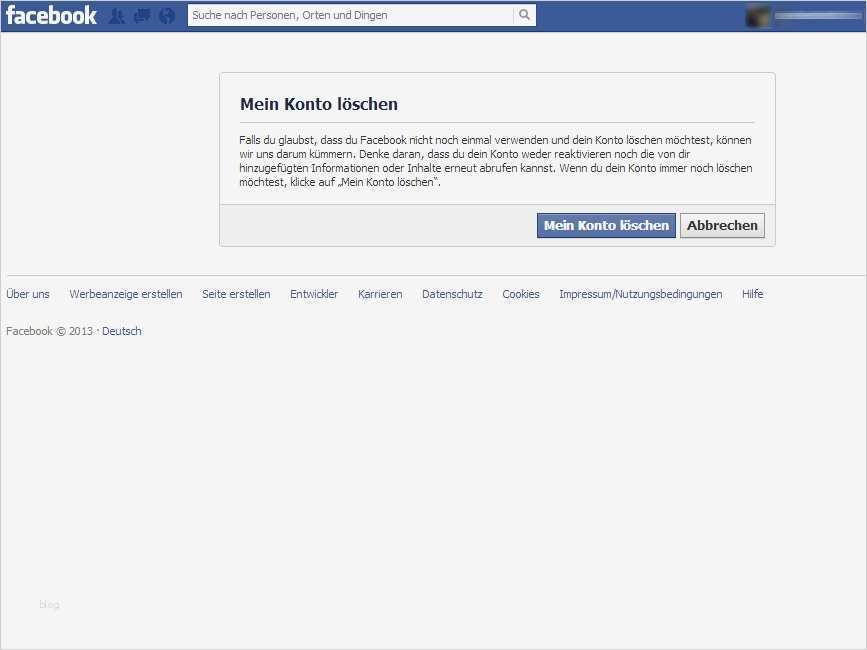
Task: Click the Facebook logo
Action: [51, 15]
